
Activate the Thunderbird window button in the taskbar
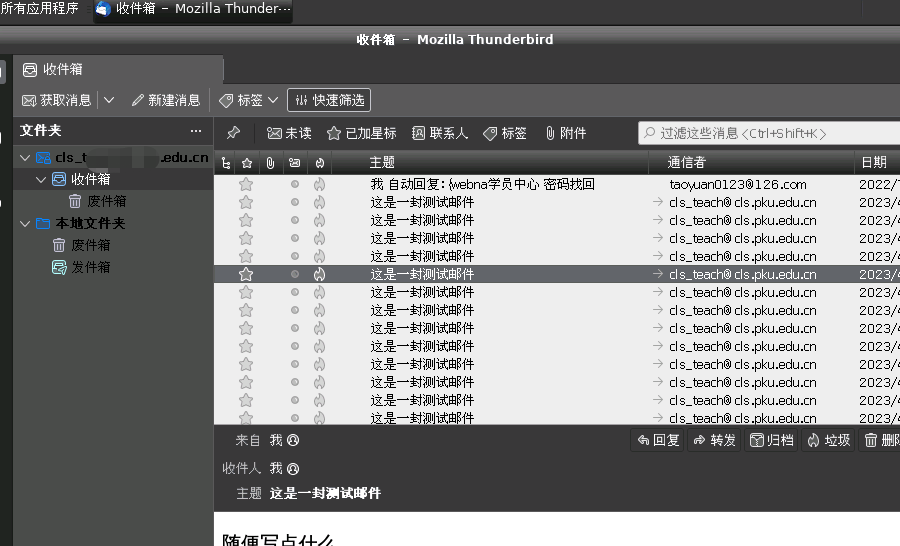193,10
